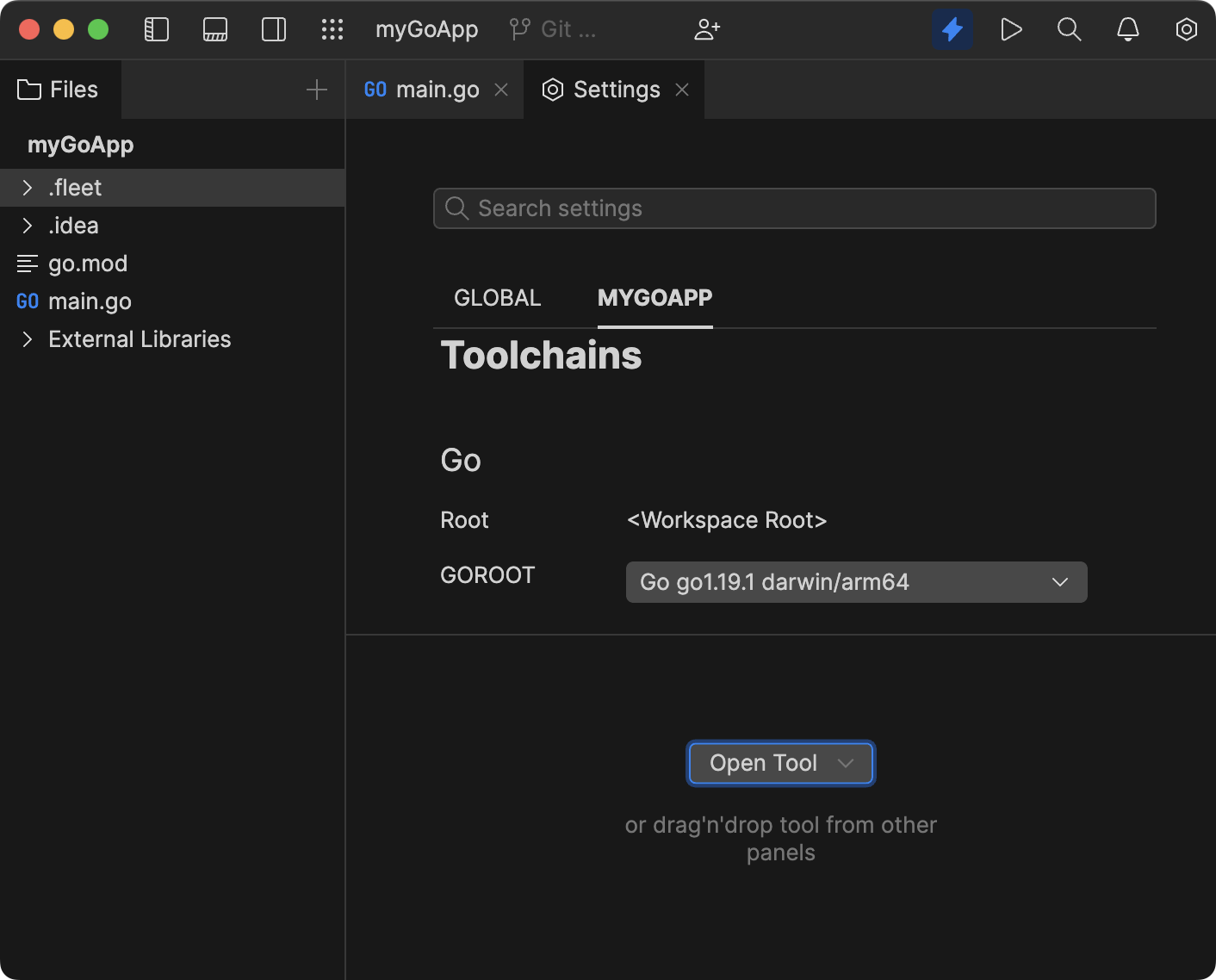Open notifications with the bell icon
The image size is (1216, 980).
[1127, 28]
